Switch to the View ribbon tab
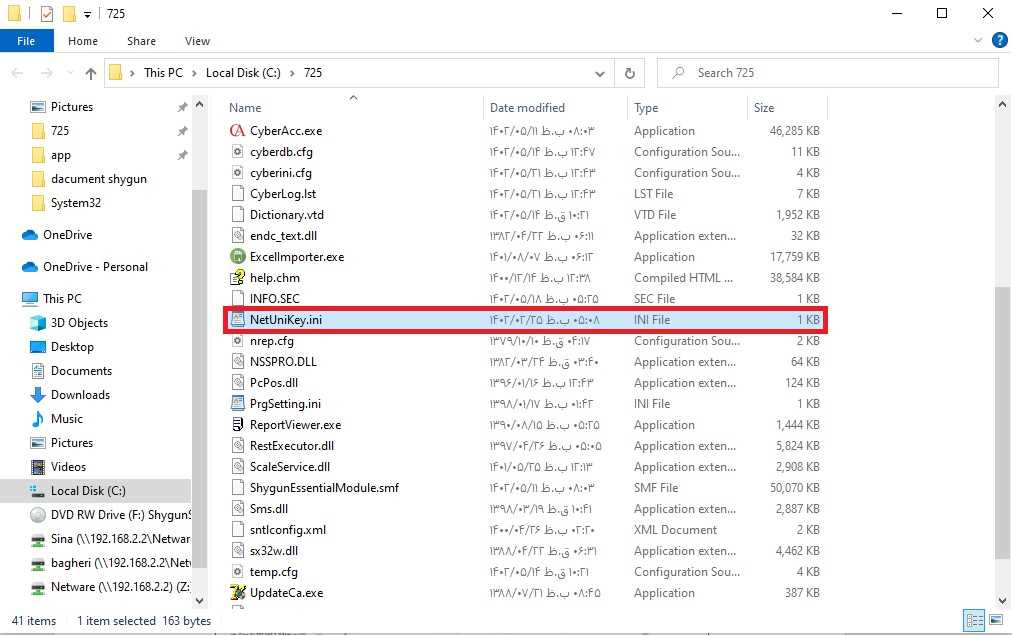This screenshot has width=1012, height=636. (x=197, y=41)
